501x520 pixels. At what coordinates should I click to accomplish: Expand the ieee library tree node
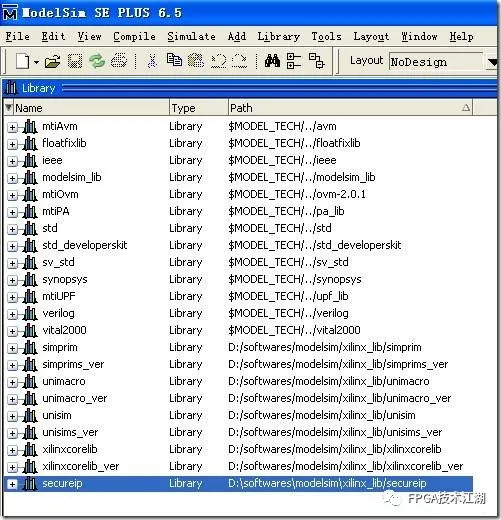[x=12, y=161]
